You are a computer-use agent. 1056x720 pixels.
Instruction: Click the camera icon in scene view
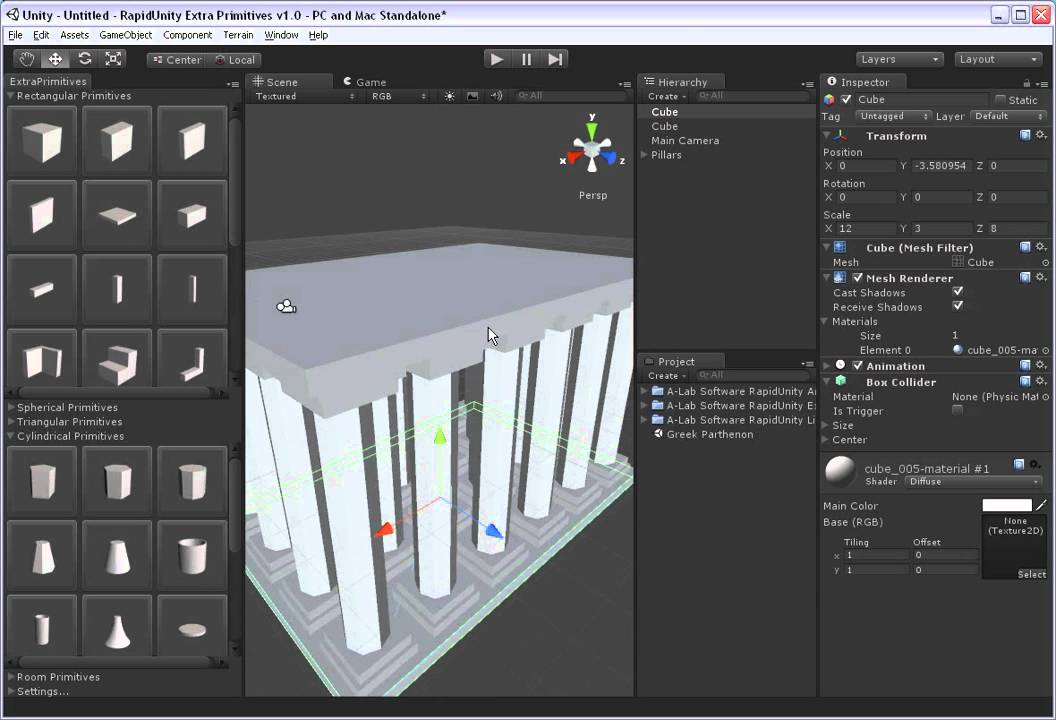tap(286, 307)
